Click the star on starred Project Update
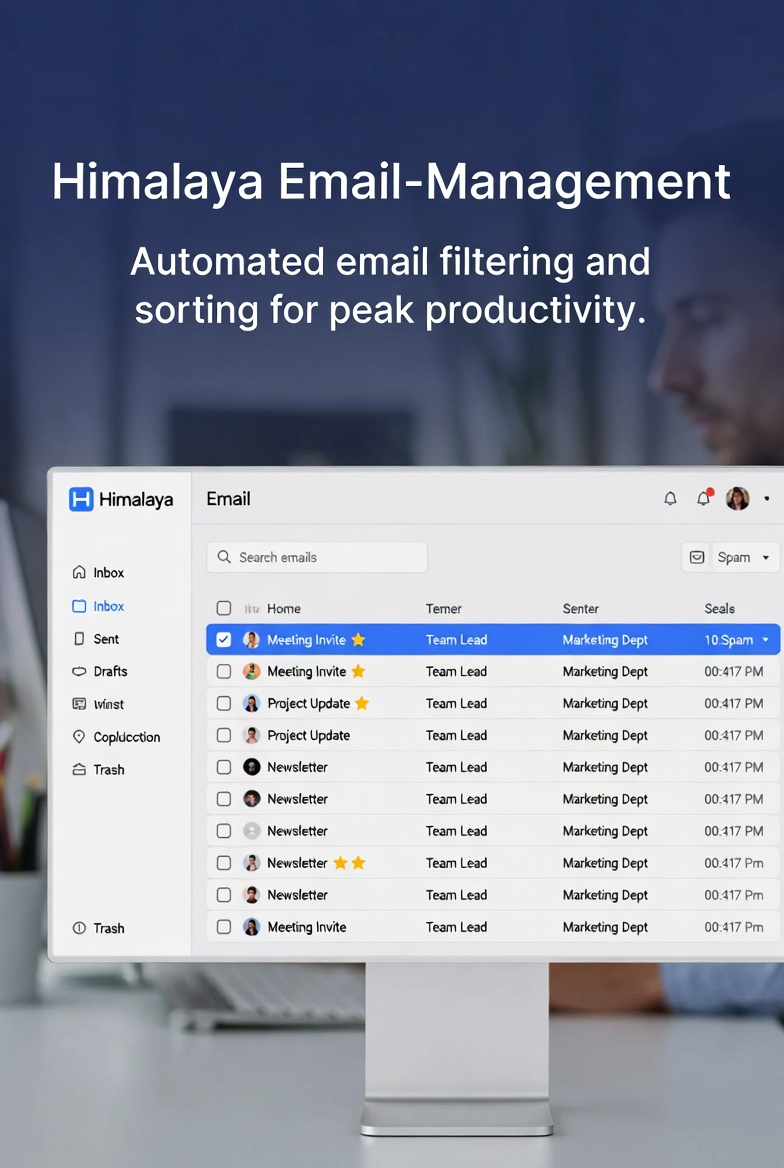This screenshot has width=784, height=1168. (362, 703)
